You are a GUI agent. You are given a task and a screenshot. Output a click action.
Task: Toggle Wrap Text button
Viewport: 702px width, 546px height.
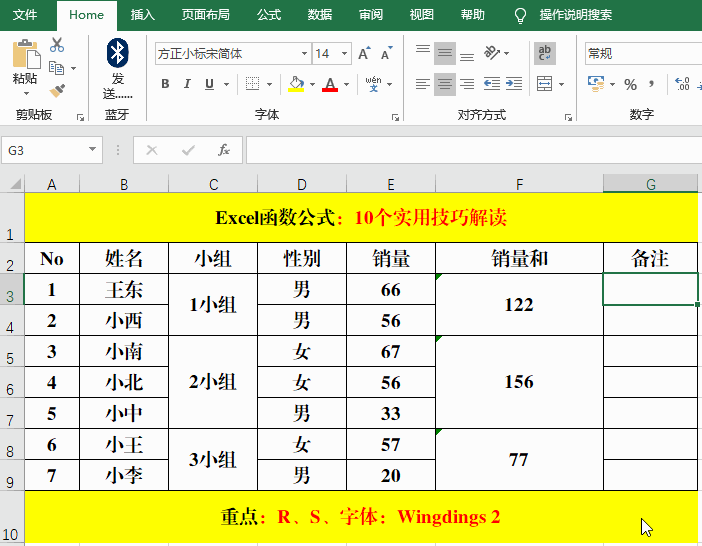(544, 53)
